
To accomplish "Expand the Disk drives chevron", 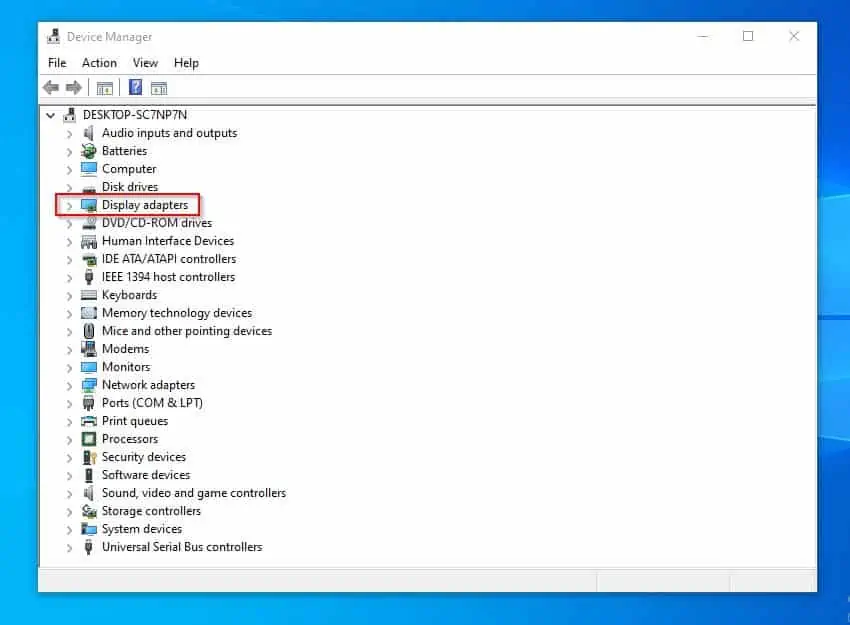I will click(69, 188).
